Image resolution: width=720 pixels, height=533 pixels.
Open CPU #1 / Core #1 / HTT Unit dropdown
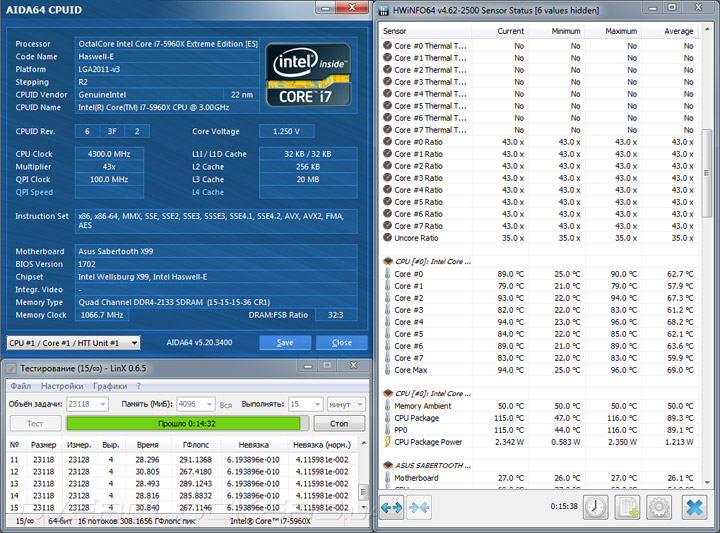(73, 343)
